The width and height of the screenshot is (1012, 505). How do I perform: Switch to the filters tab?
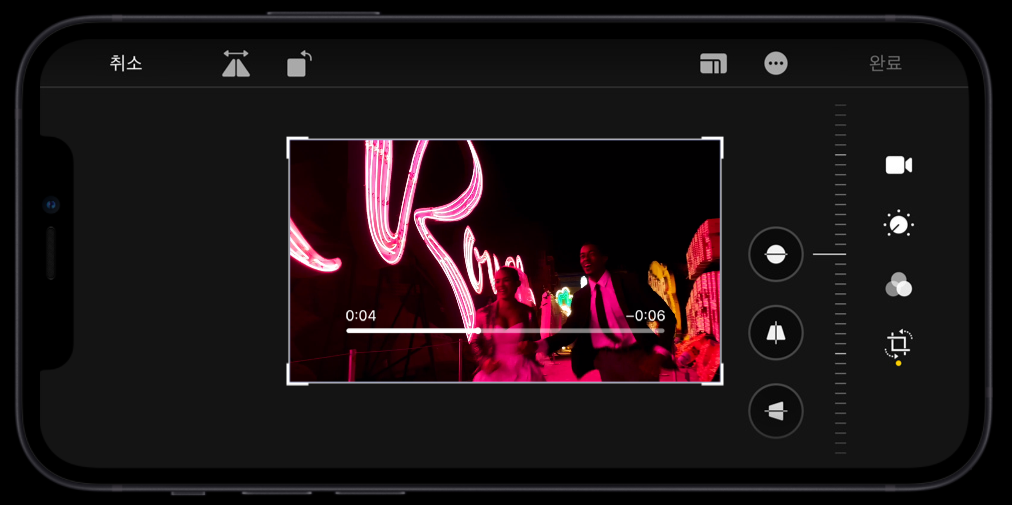pyautogui.click(x=898, y=284)
